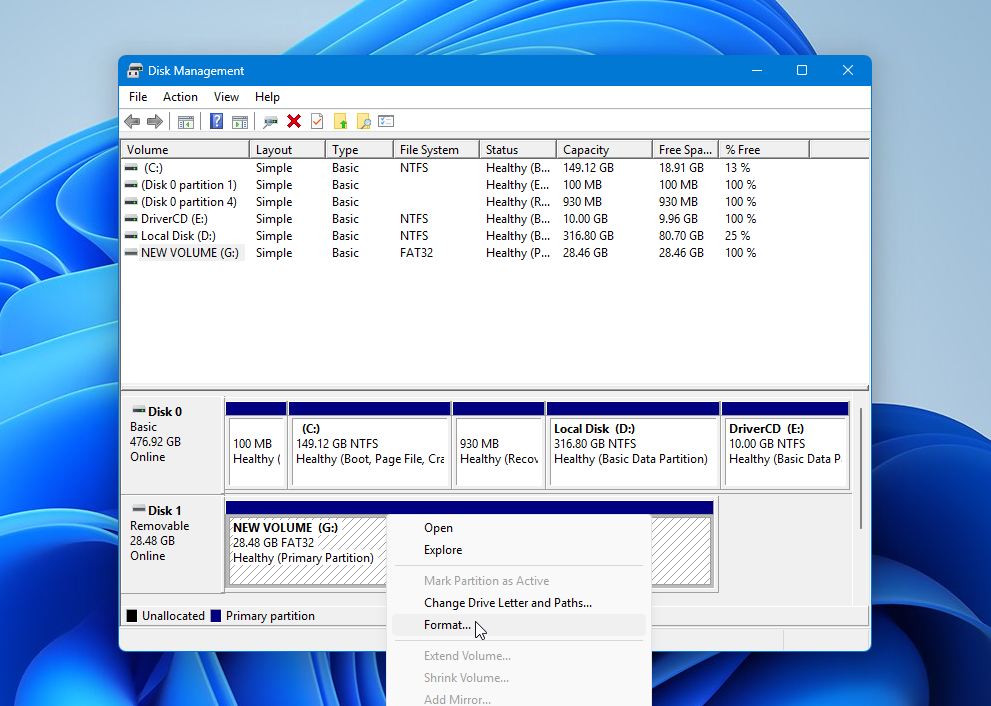Sort by the Volume column header
Screen dimensions: 991x706
[185, 150]
